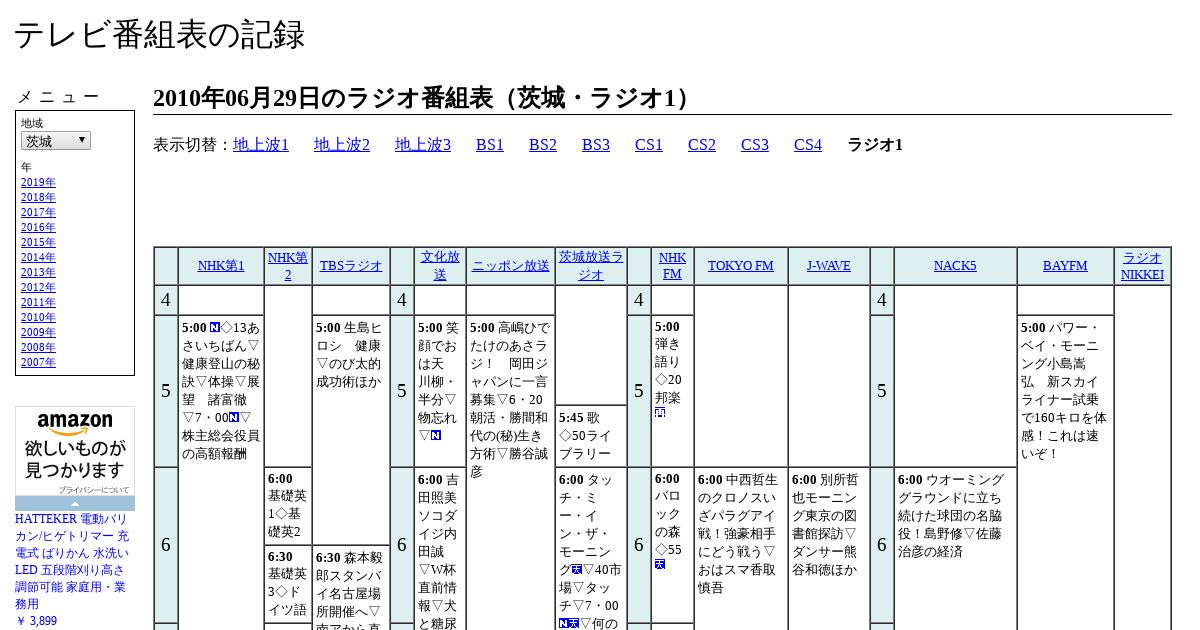The image size is (1200, 630).
Task: Switch view to BS1
Action: [490, 145]
